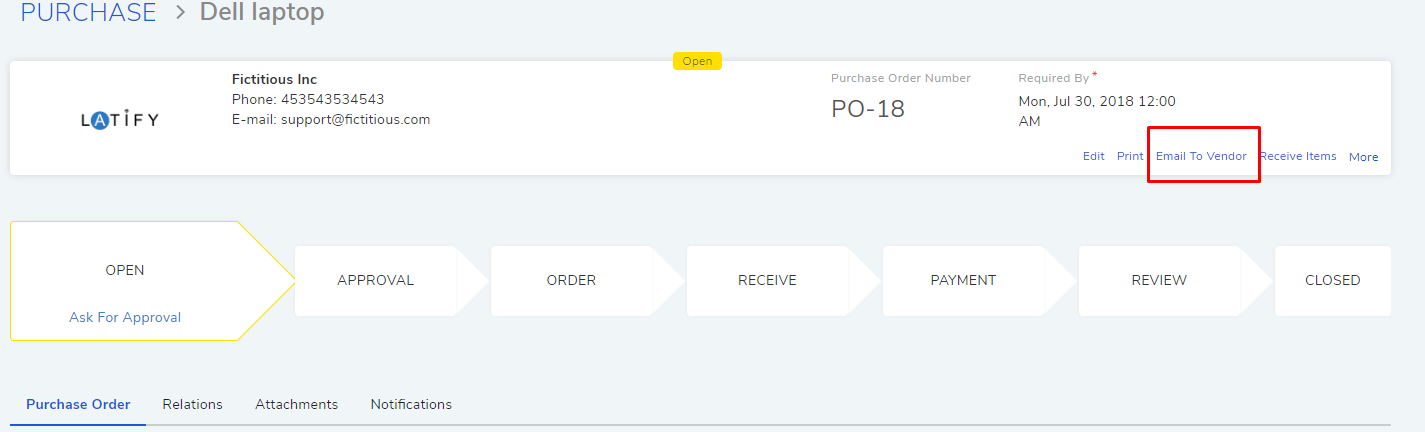Click Email To Vendor link
1425x432 pixels.
coord(1201,156)
